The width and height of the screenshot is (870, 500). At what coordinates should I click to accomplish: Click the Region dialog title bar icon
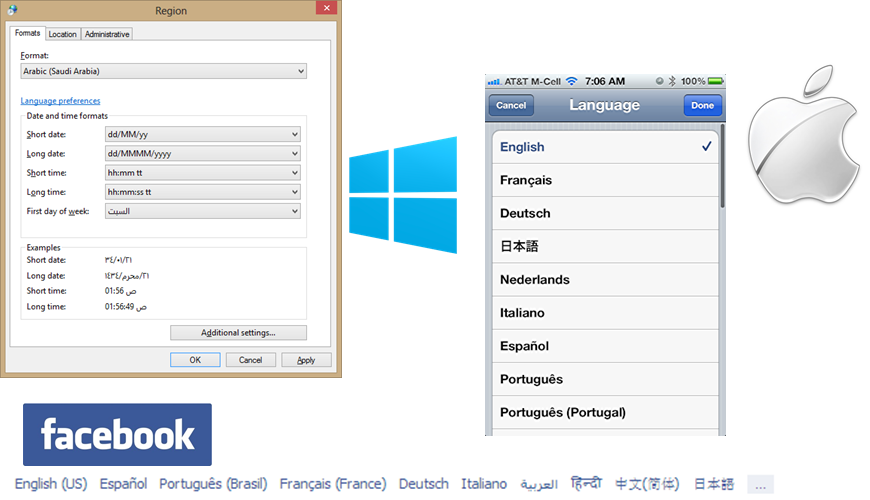coord(11,10)
